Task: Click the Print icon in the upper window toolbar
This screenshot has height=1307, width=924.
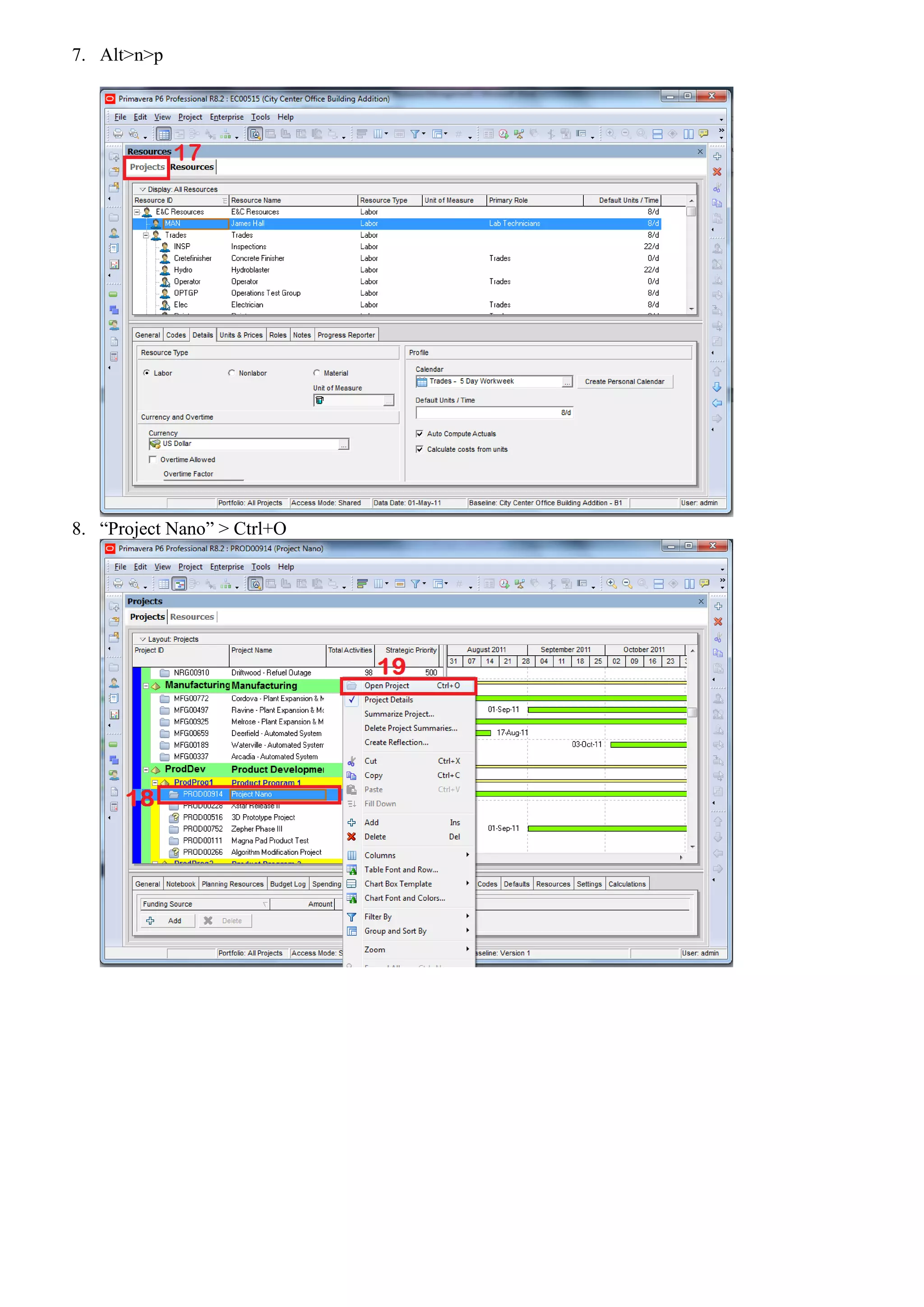Action: tap(118, 134)
